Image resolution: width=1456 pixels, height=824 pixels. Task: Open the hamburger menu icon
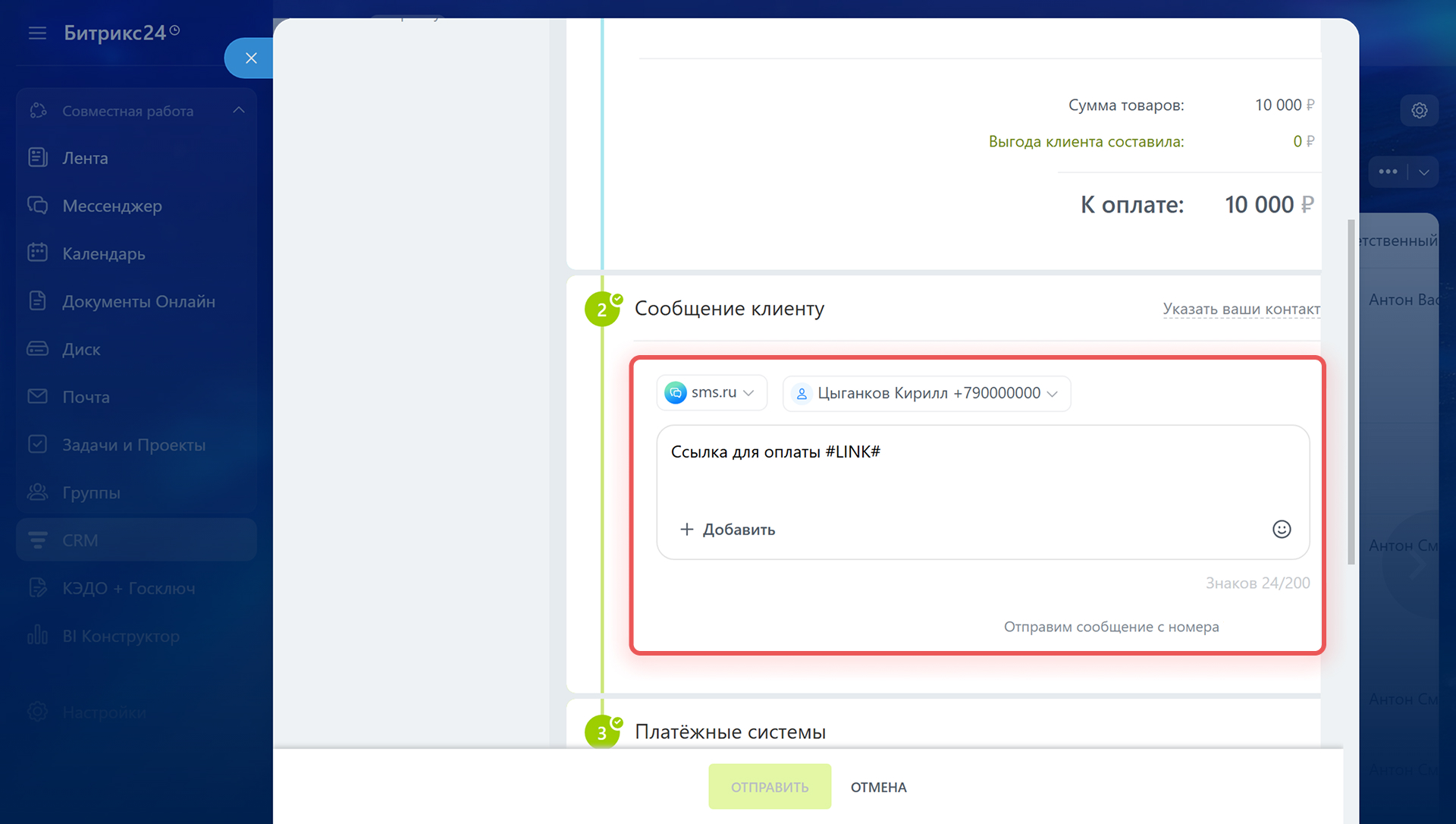coord(37,33)
